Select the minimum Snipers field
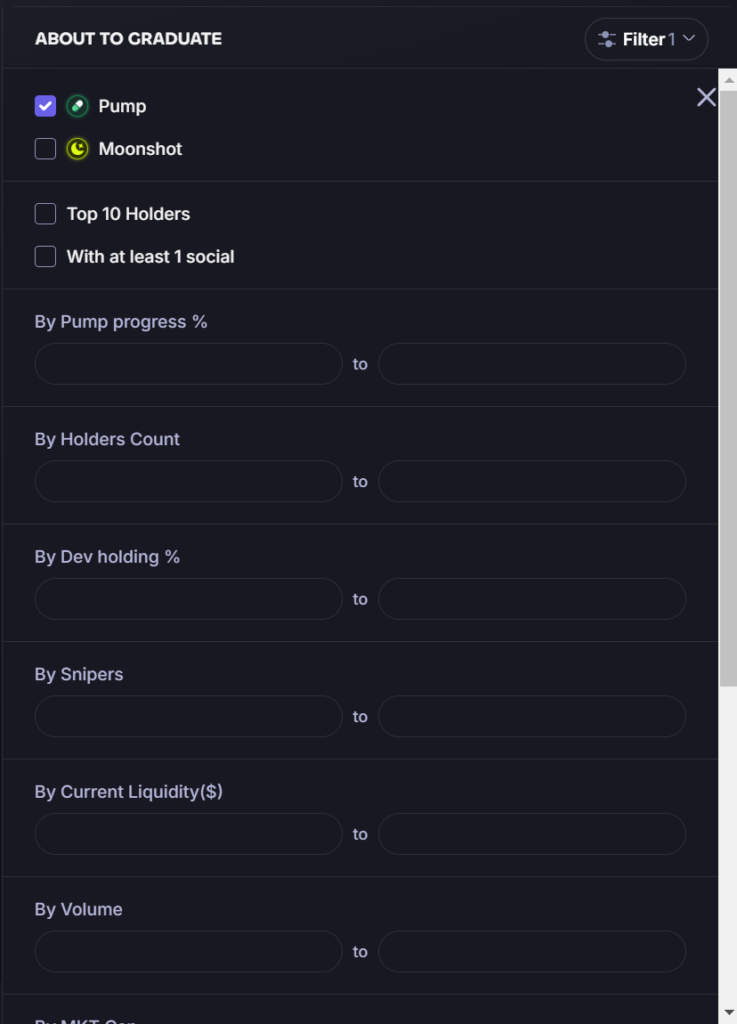The image size is (737, 1024). click(x=188, y=716)
